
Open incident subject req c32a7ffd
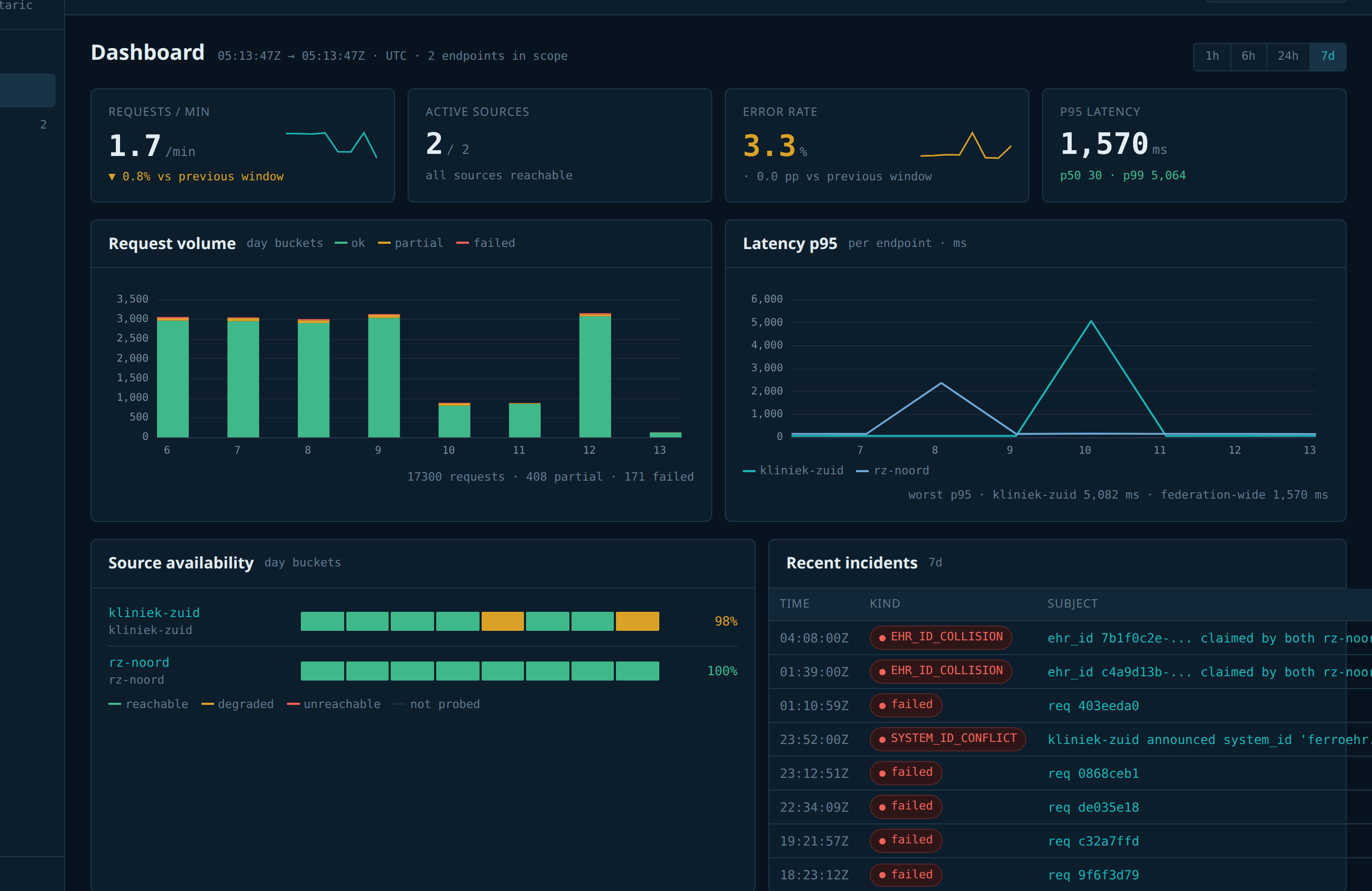[1093, 841]
